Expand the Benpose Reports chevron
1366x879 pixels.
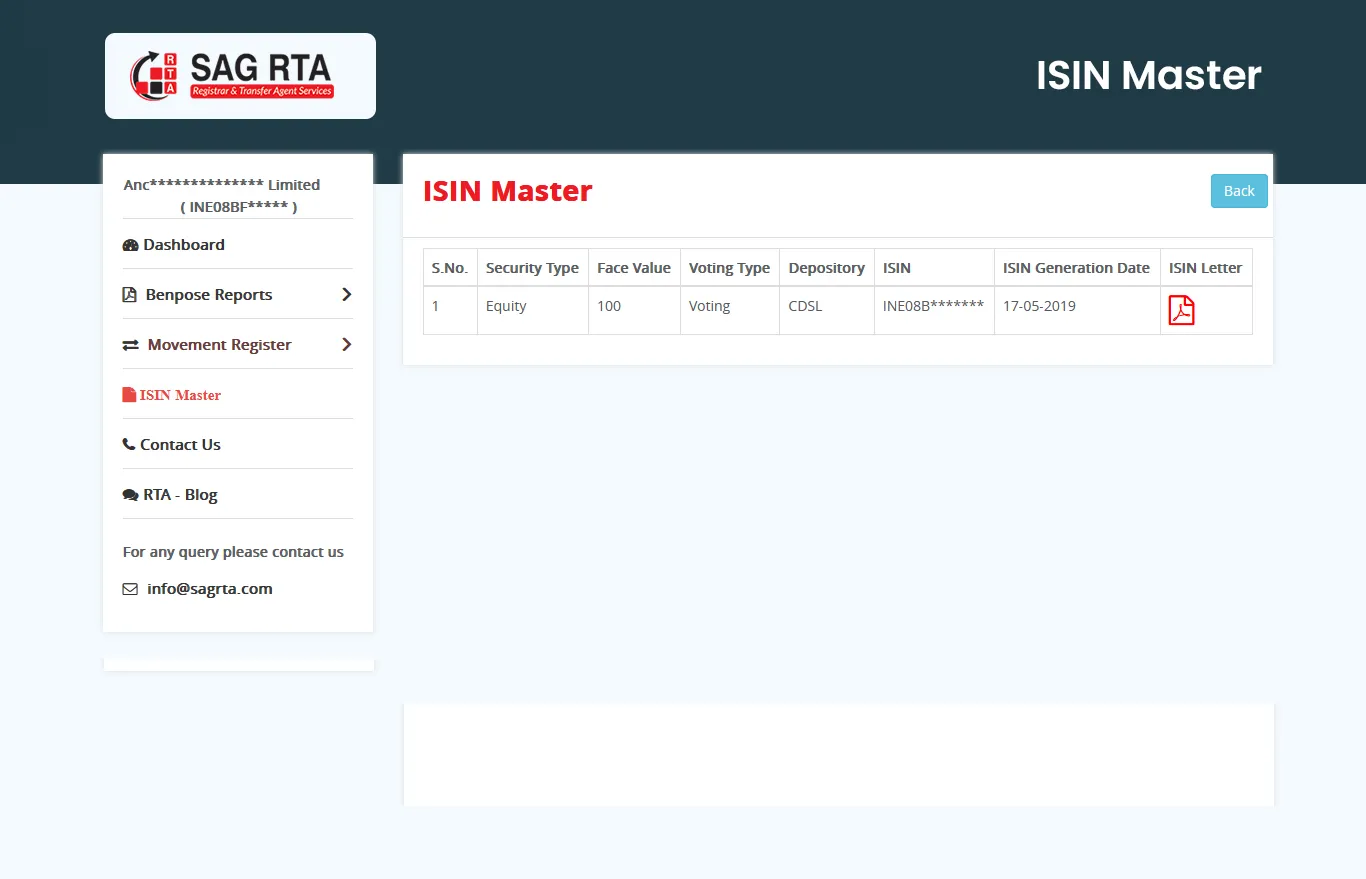click(x=346, y=295)
